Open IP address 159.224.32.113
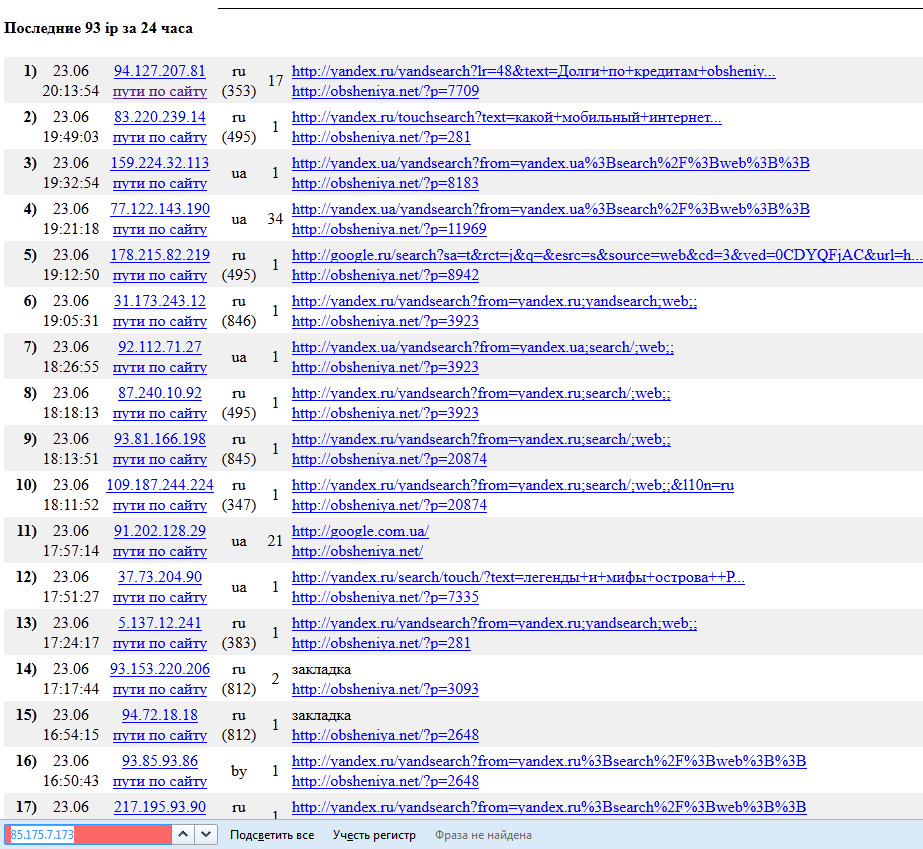This screenshot has width=923, height=849. [x=160, y=163]
